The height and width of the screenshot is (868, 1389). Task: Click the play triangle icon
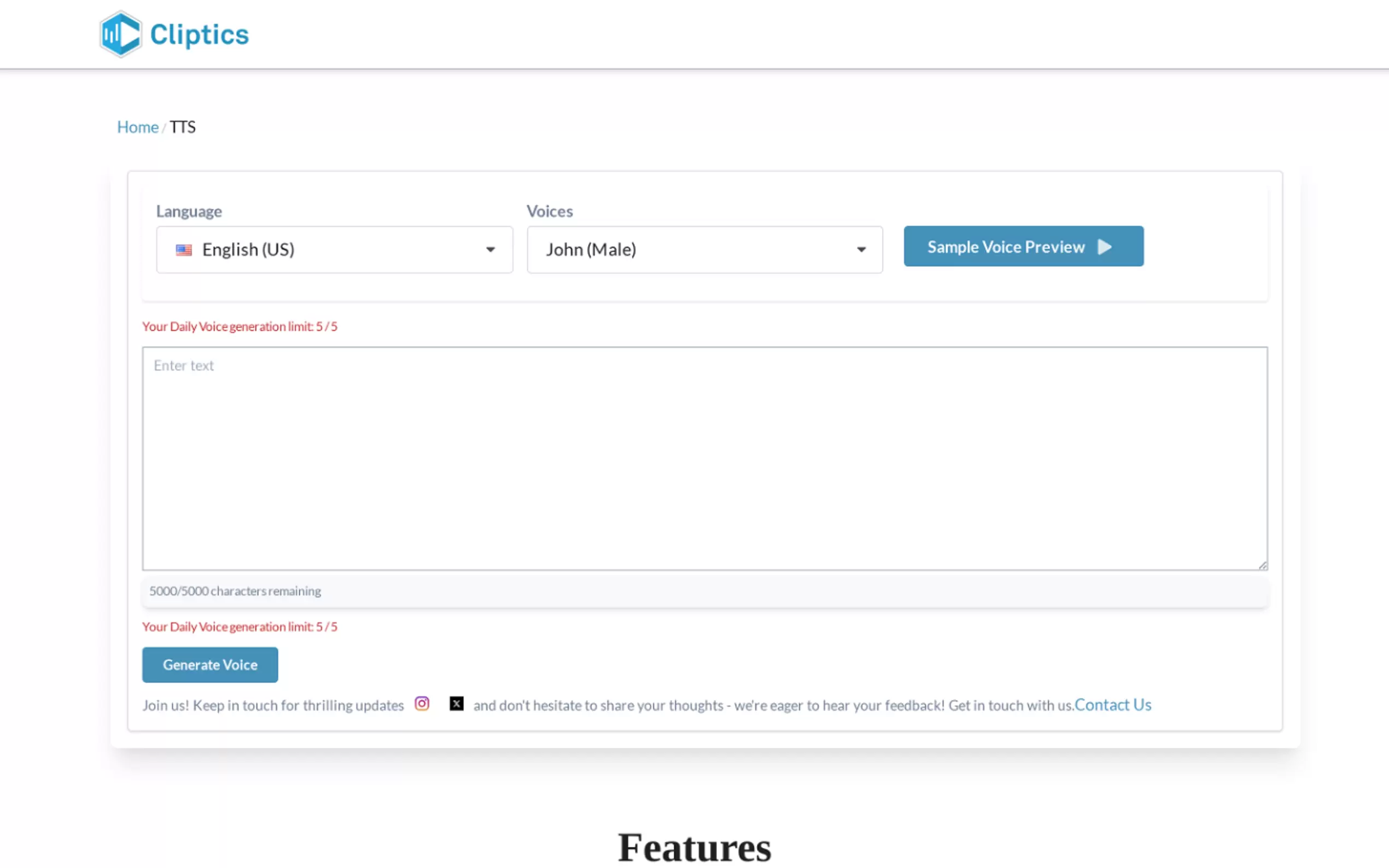[x=1104, y=247]
